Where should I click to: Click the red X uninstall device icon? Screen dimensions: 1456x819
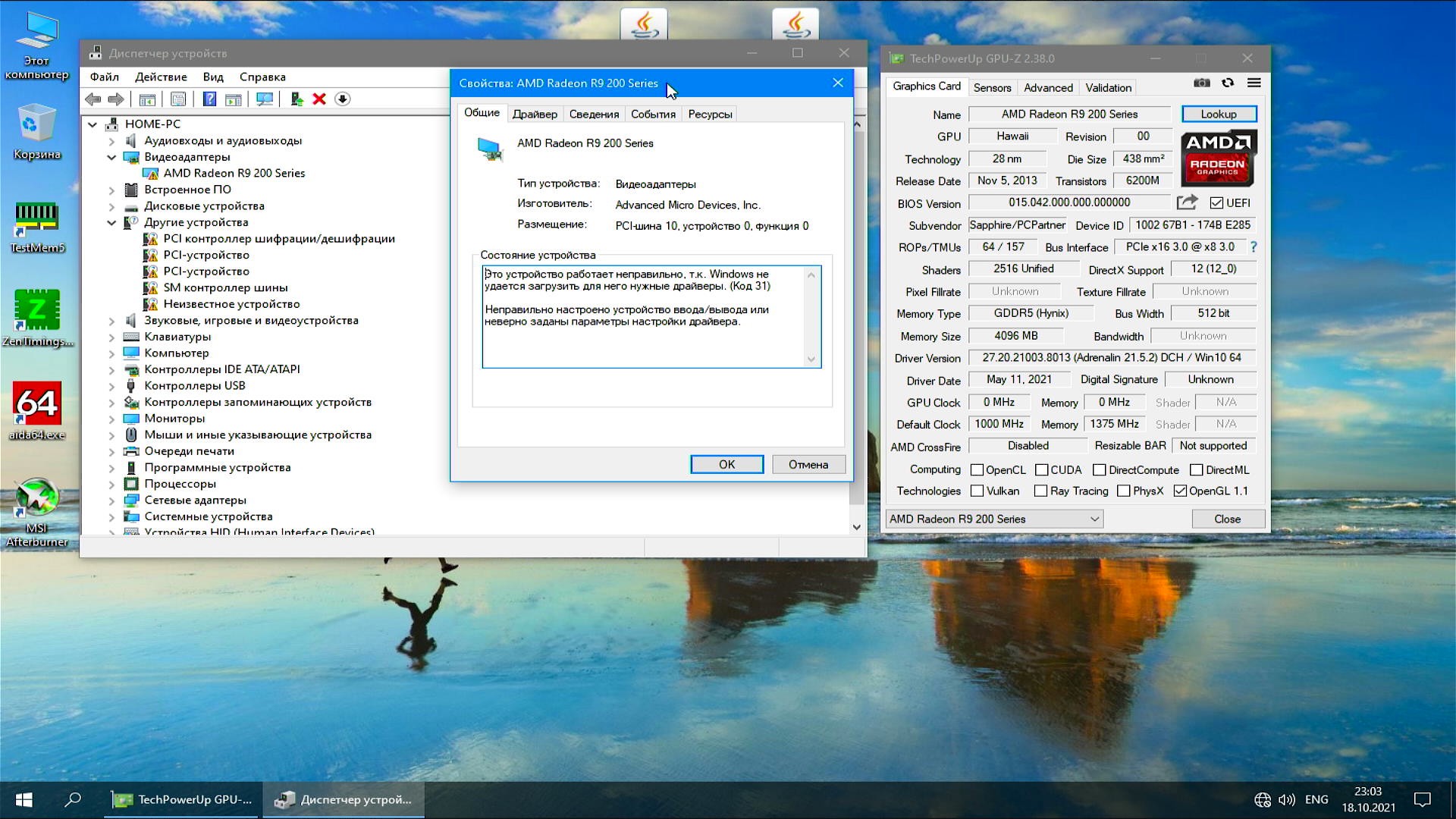(319, 99)
